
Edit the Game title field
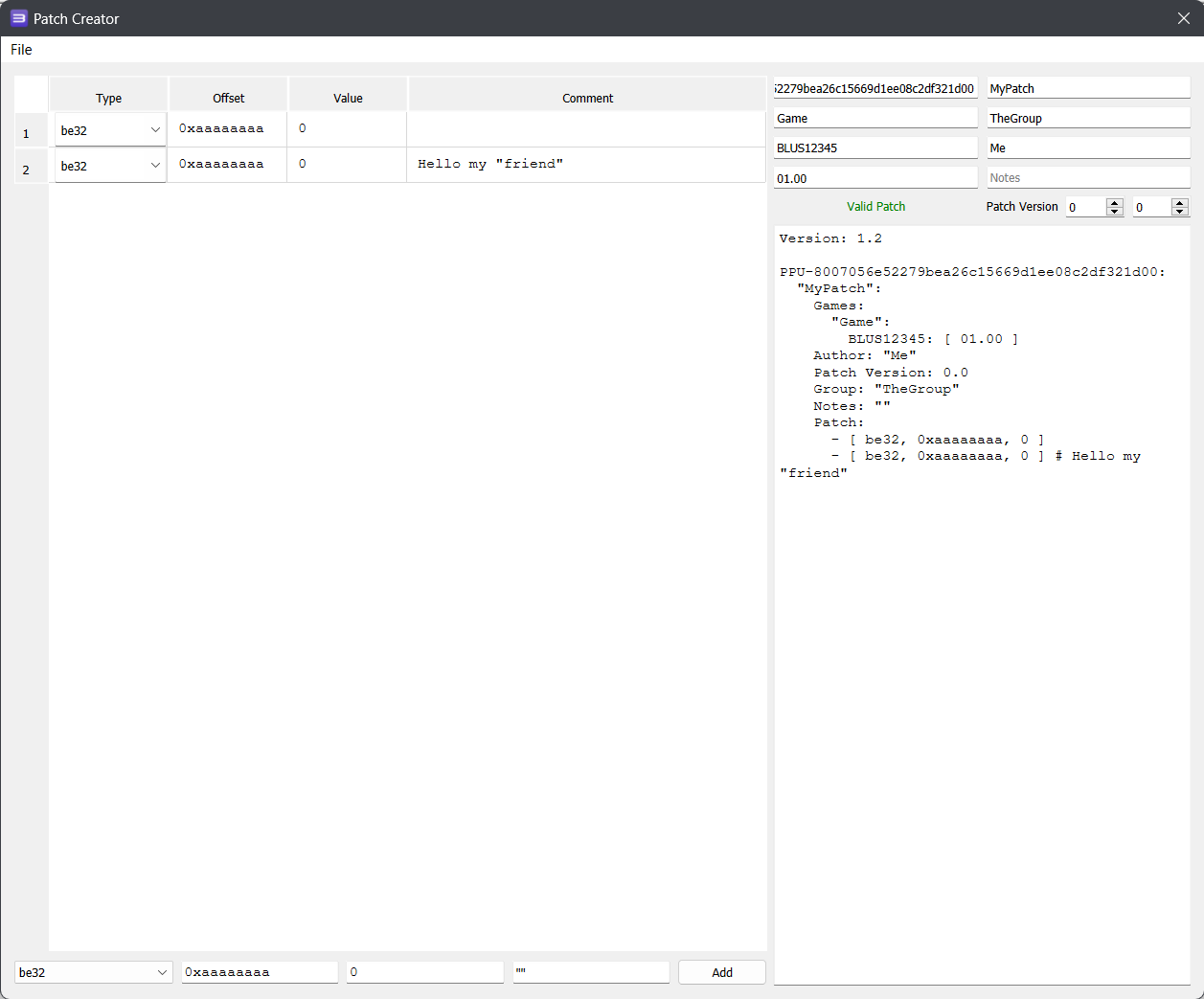click(x=875, y=118)
